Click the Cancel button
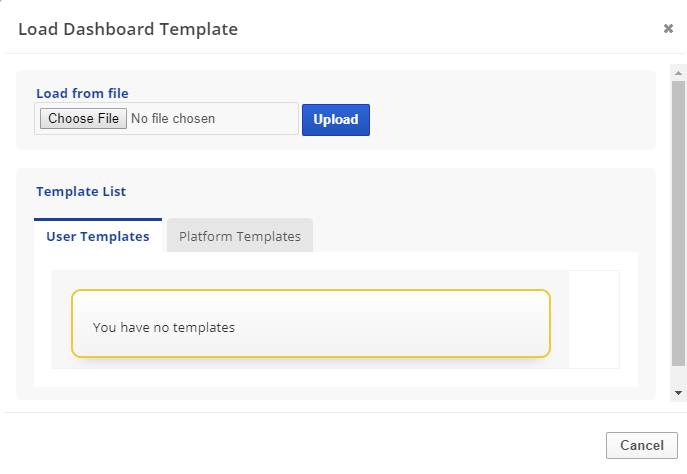 pos(641,445)
